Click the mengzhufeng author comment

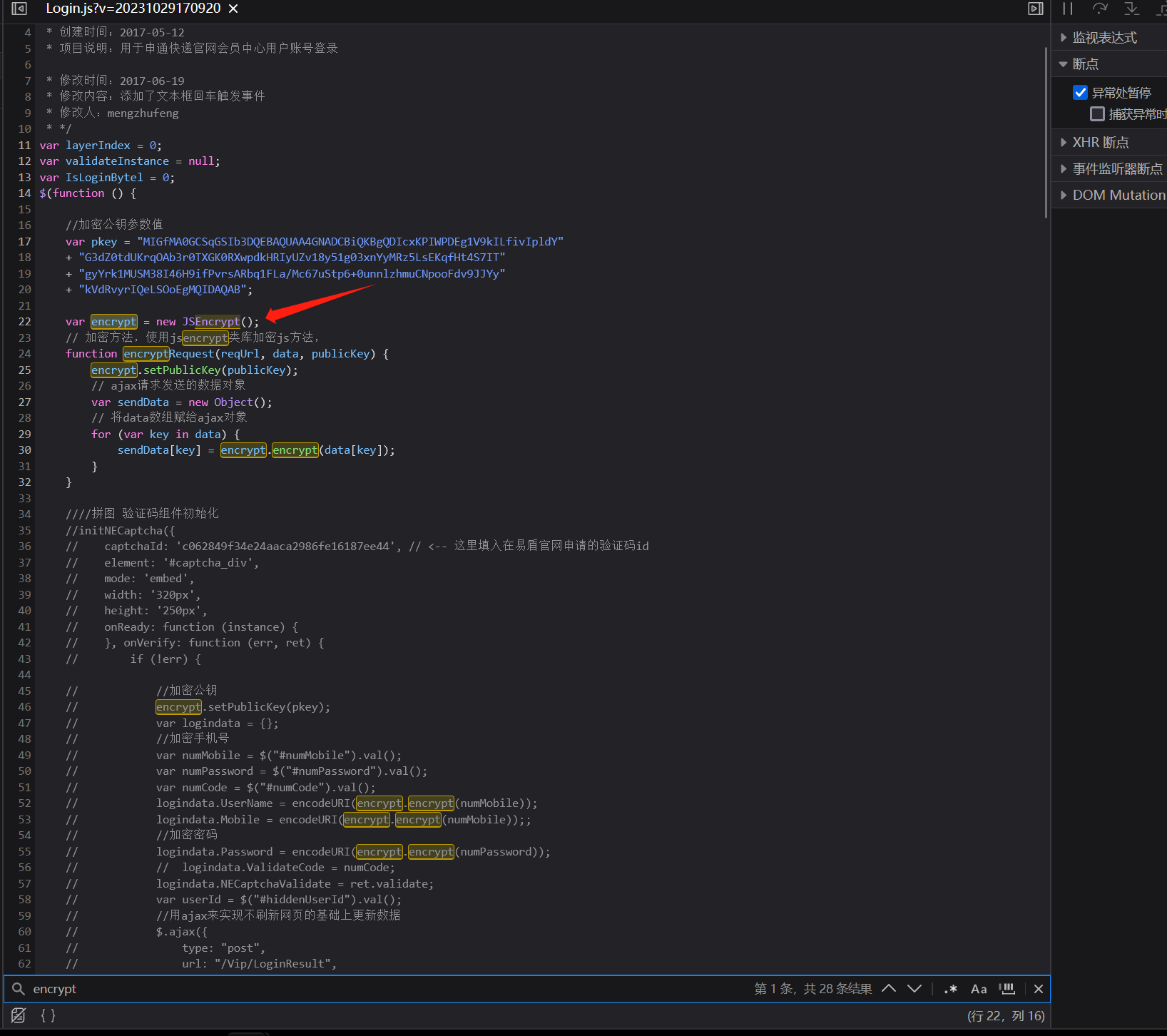[x=143, y=113]
